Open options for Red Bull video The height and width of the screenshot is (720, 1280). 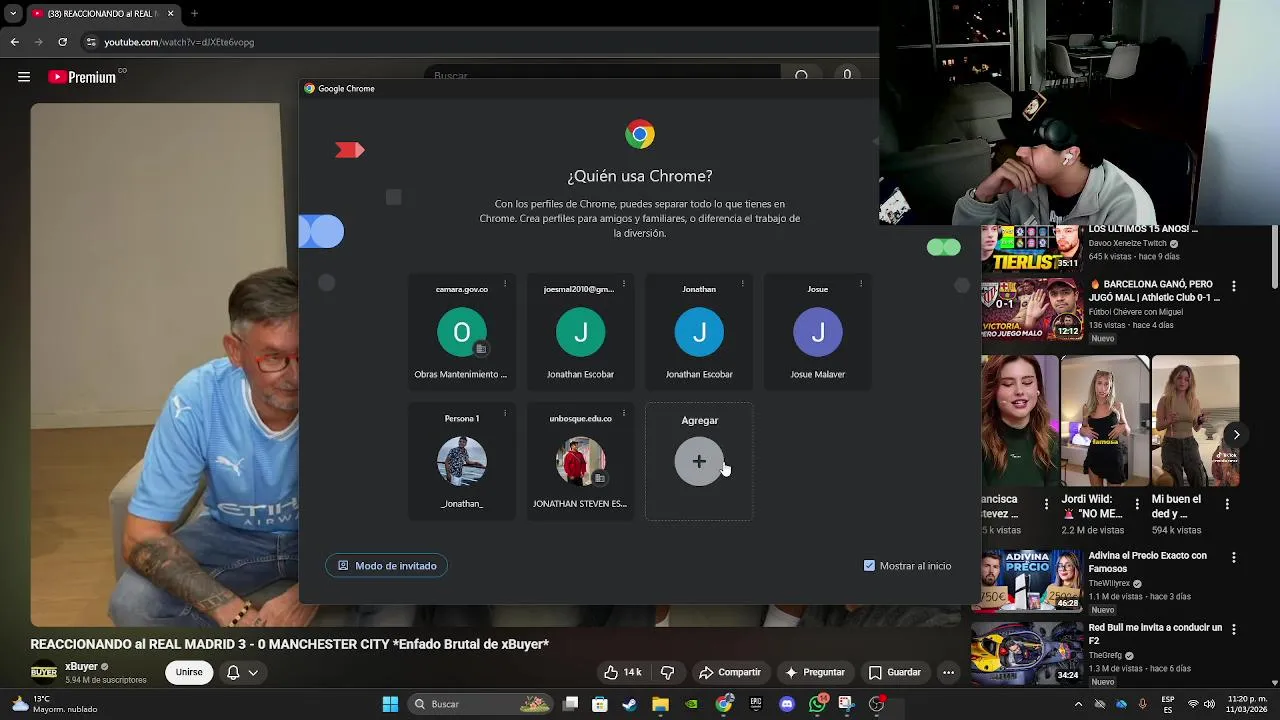coord(1233,629)
